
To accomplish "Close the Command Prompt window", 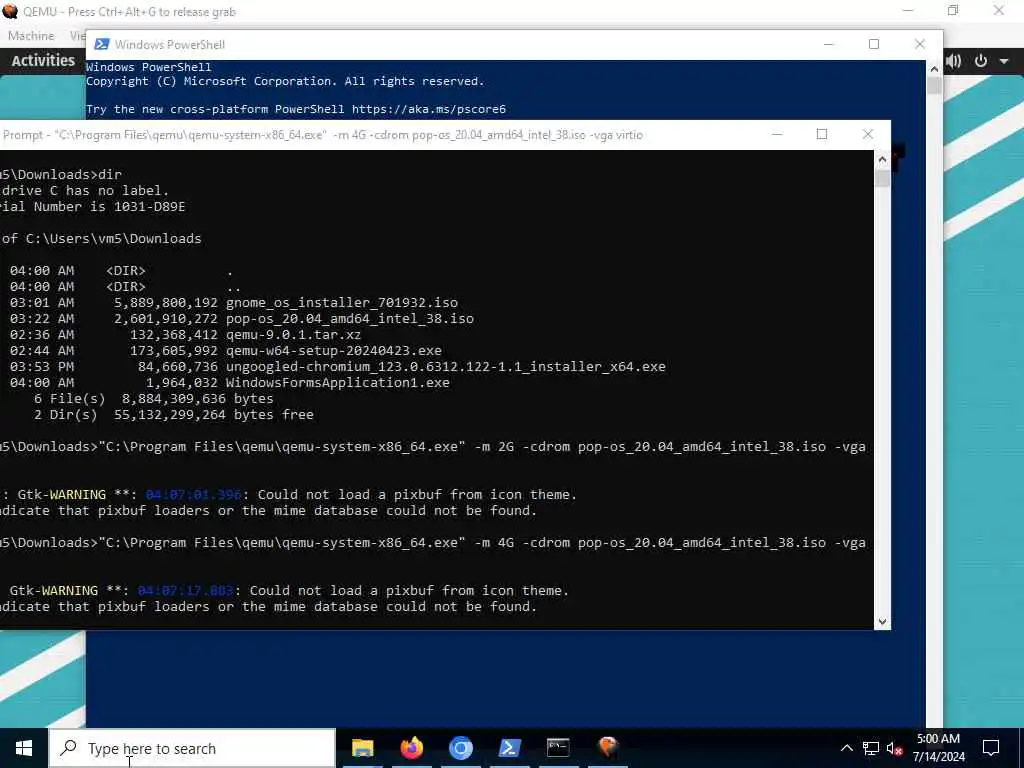I will 868,135.
